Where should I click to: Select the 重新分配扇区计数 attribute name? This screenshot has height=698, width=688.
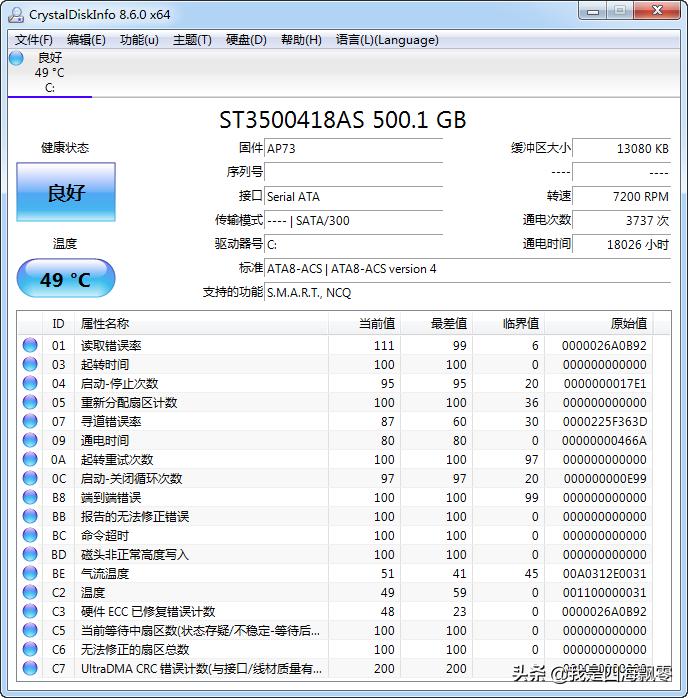129,402
